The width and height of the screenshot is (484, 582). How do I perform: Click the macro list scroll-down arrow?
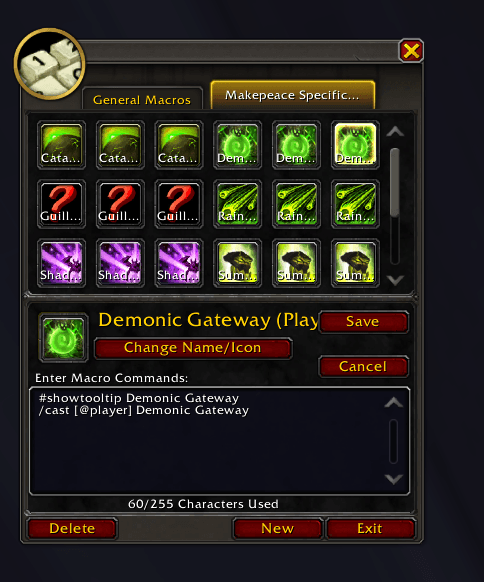pos(395,280)
